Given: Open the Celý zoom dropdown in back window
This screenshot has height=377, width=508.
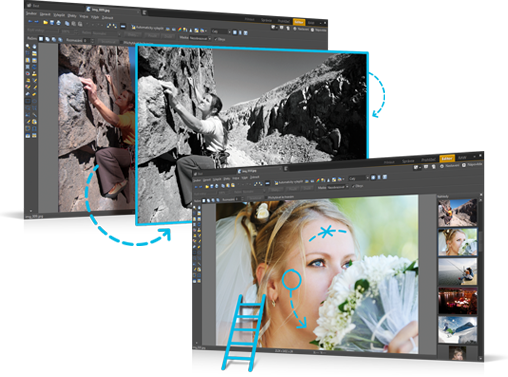Looking at the screenshot, I should [x=221, y=32].
